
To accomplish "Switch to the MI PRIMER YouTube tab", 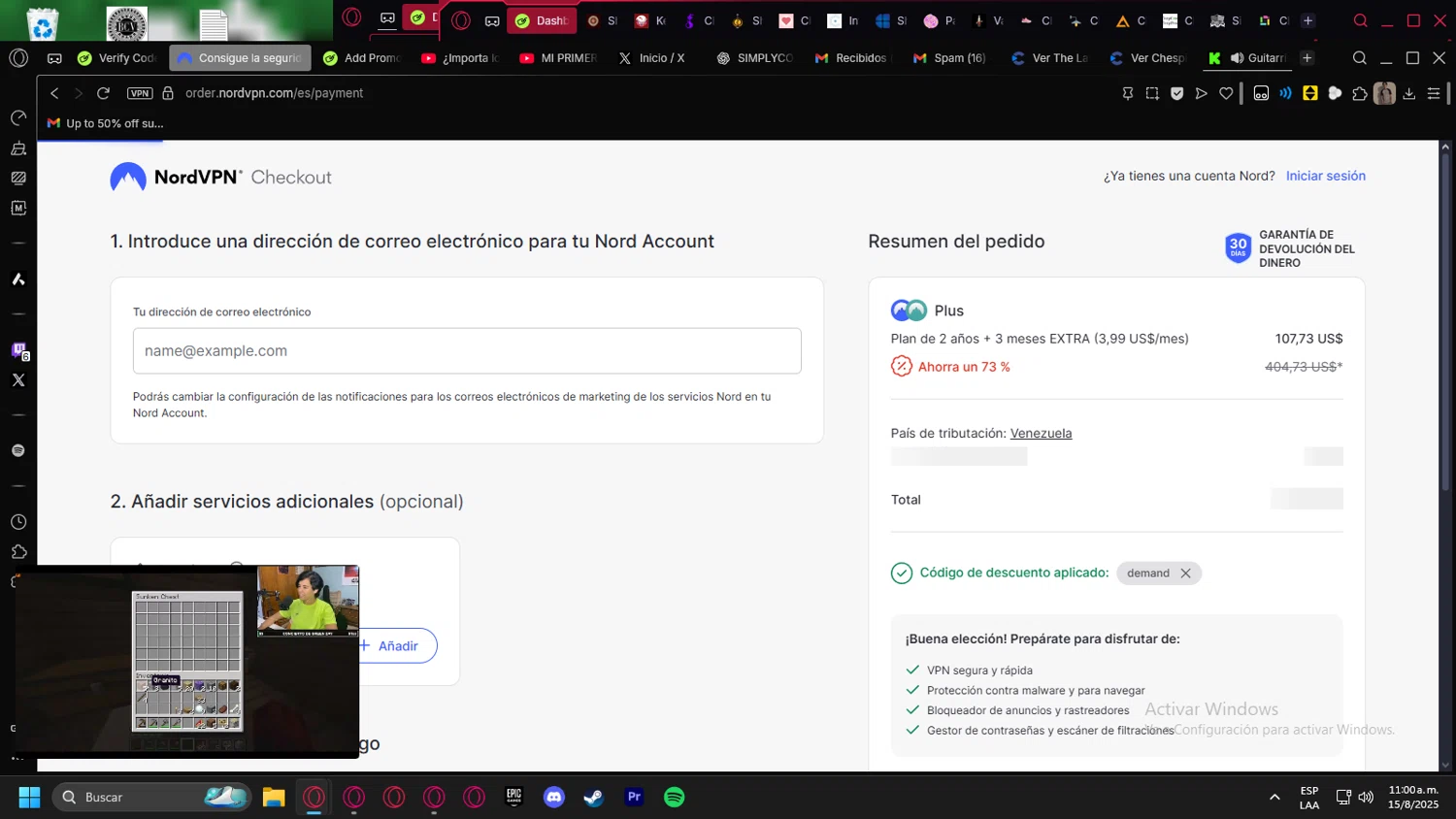I will point(558,58).
